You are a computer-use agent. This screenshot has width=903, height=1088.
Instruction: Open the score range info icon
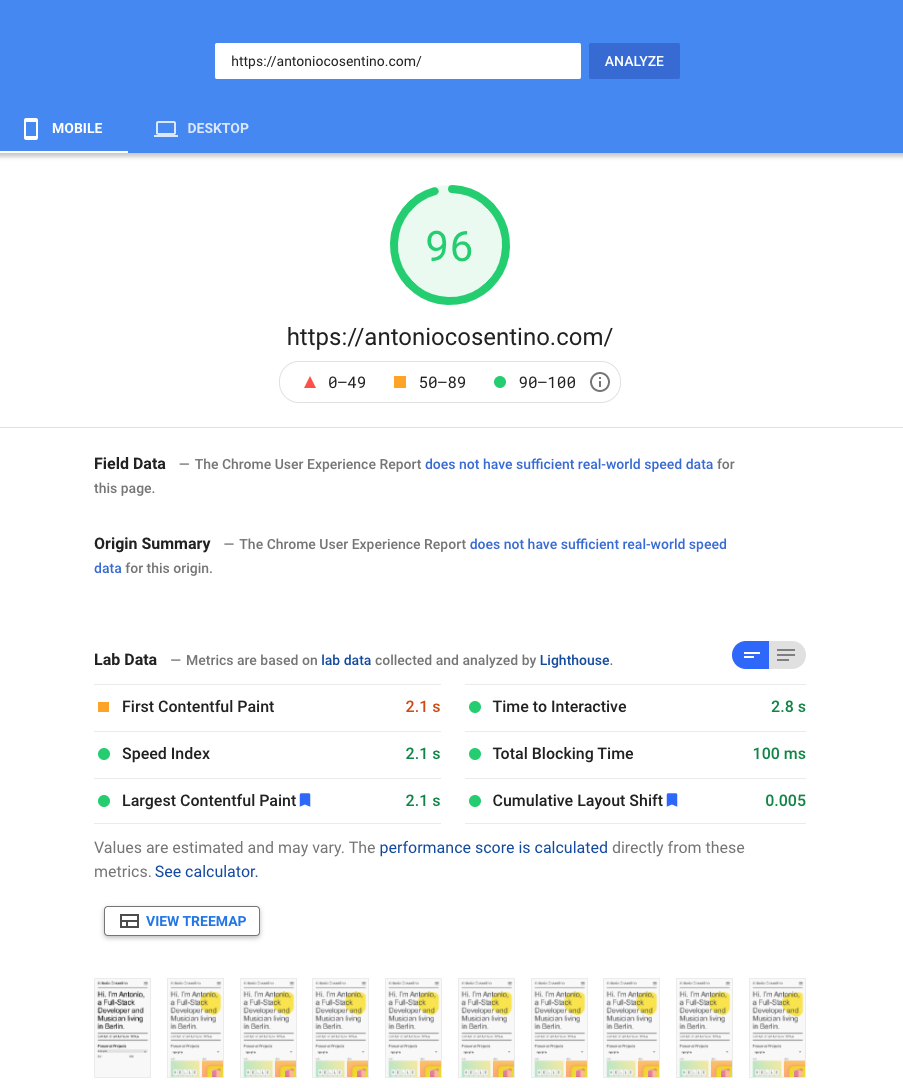[x=600, y=382]
